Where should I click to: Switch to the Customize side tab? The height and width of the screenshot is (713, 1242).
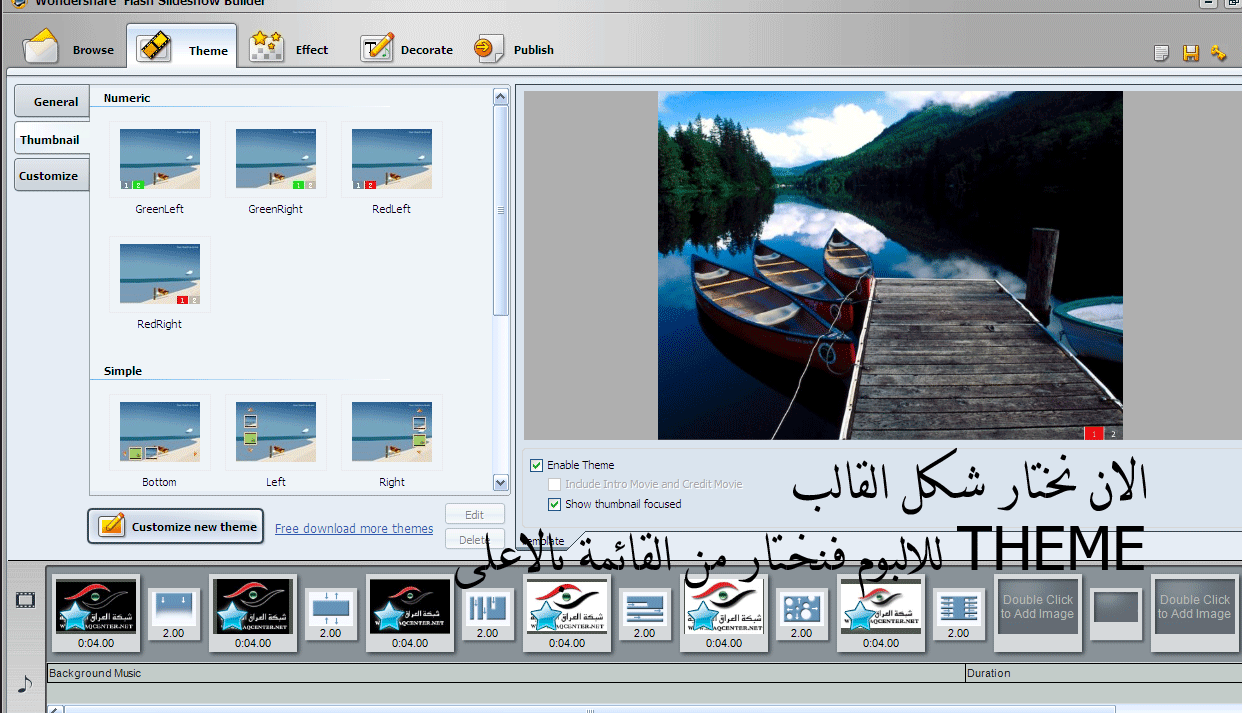51,176
